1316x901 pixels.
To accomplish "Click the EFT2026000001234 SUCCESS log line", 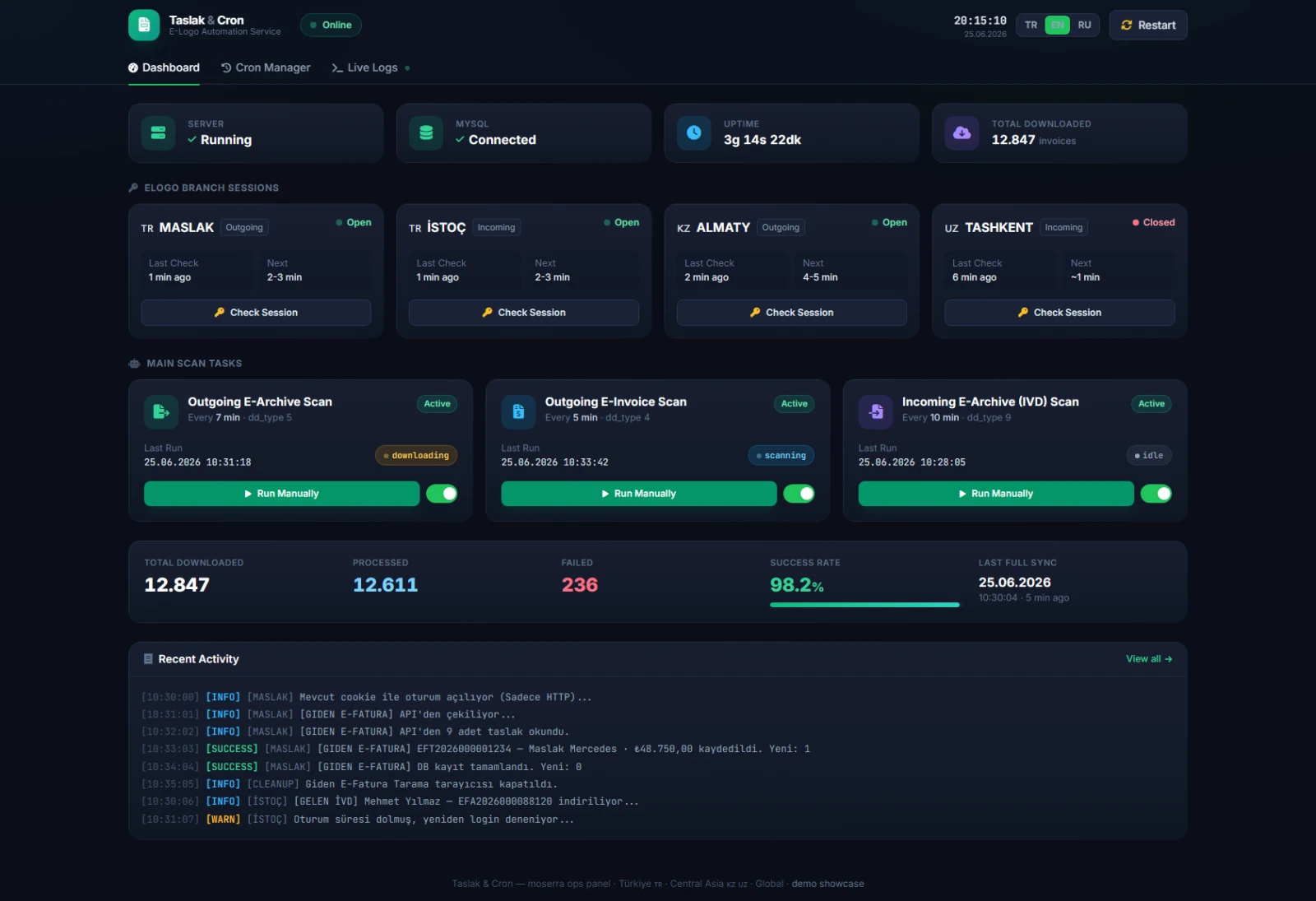I will [475, 750].
